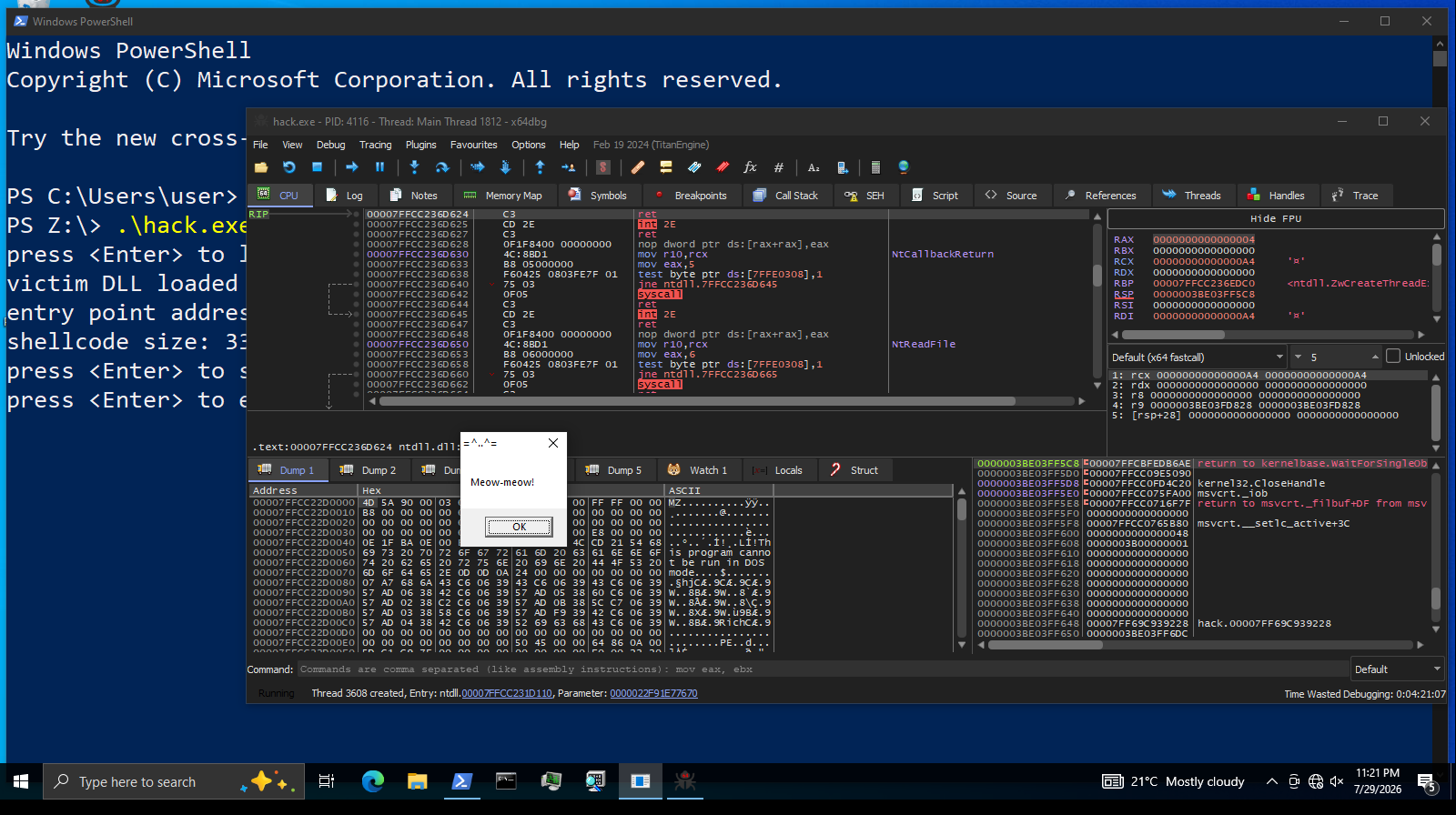1456x815 pixels.
Task: Switch to the Call Stack tab
Action: pyautogui.click(x=786, y=196)
